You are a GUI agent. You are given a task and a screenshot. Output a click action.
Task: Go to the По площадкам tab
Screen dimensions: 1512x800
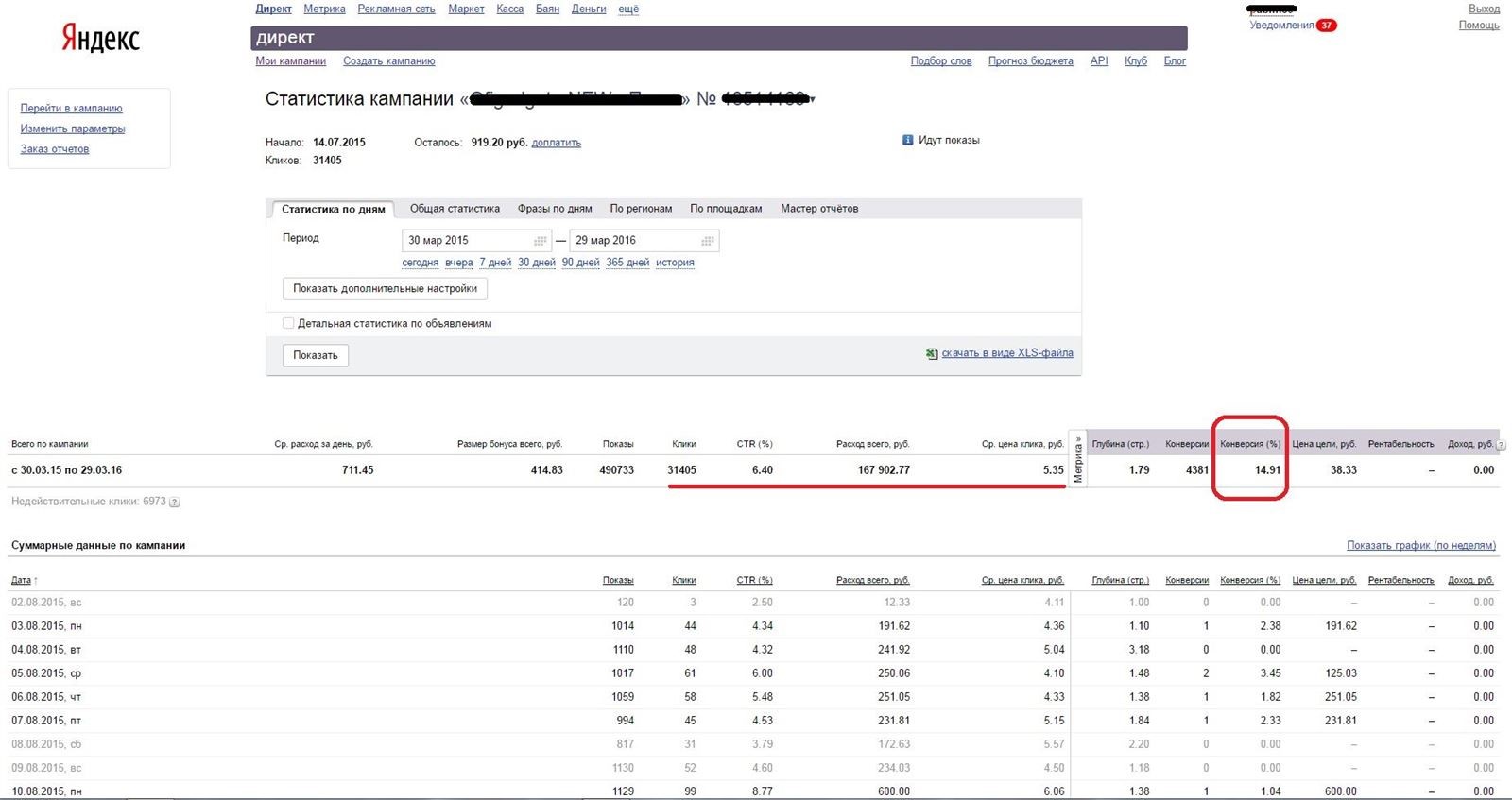726,209
